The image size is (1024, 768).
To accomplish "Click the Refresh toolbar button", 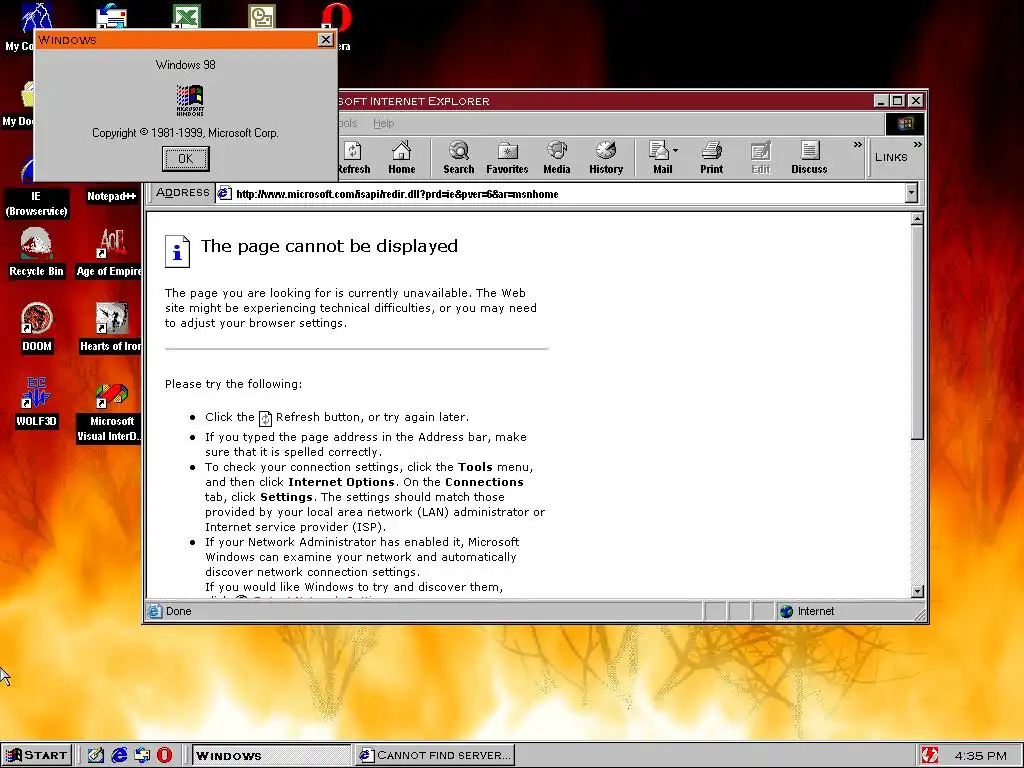I will click(x=353, y=158).
